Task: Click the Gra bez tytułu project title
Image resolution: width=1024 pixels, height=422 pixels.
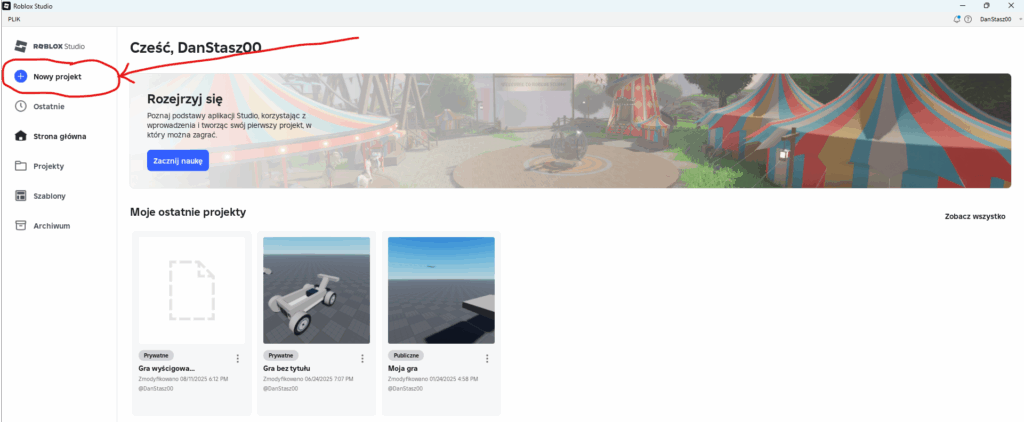Action: click(287, 368)
